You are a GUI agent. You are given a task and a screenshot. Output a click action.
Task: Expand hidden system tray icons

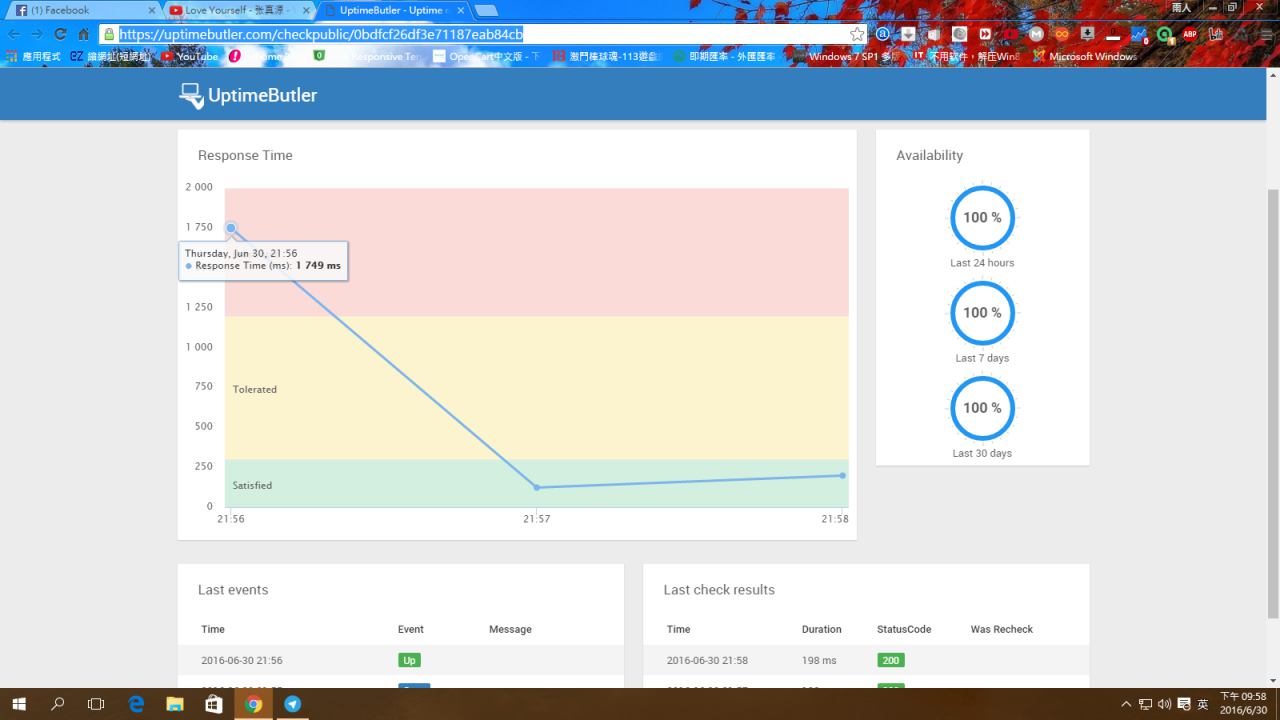(x=1127, y=704)
